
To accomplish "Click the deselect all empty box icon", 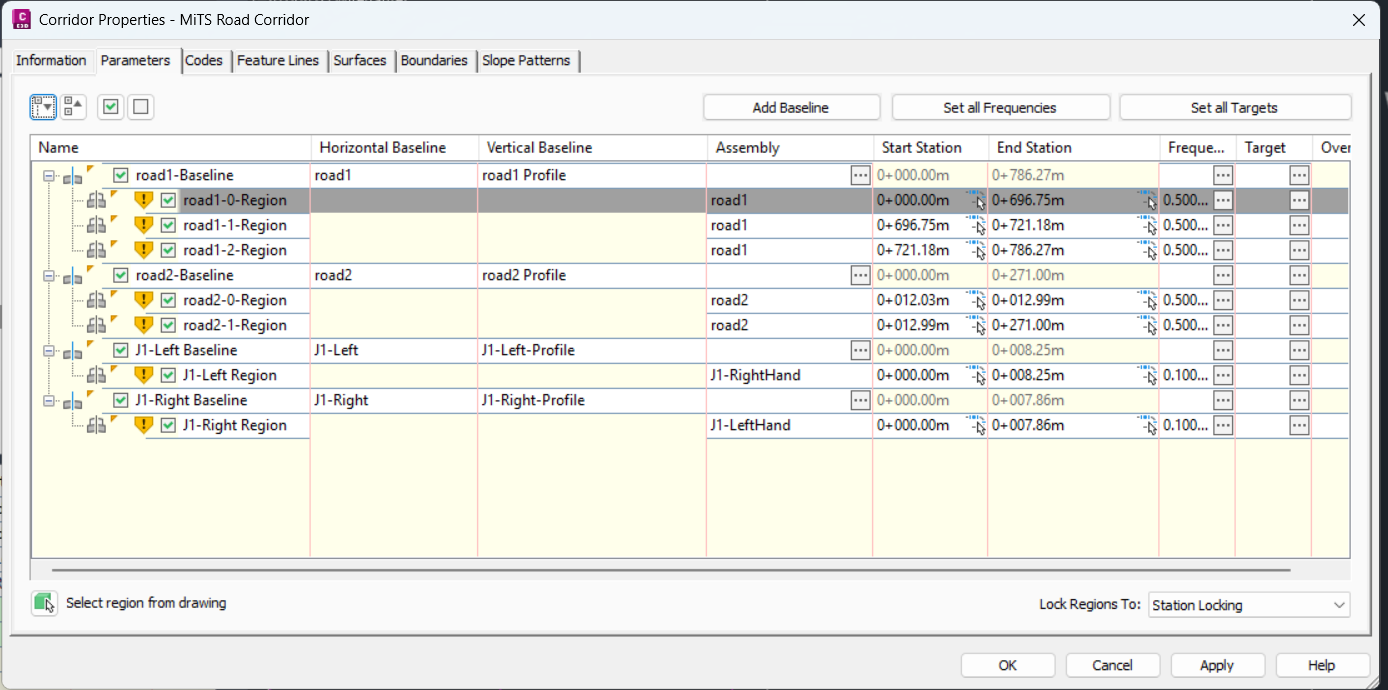I will pyautogui.click(x=141, y=107).
